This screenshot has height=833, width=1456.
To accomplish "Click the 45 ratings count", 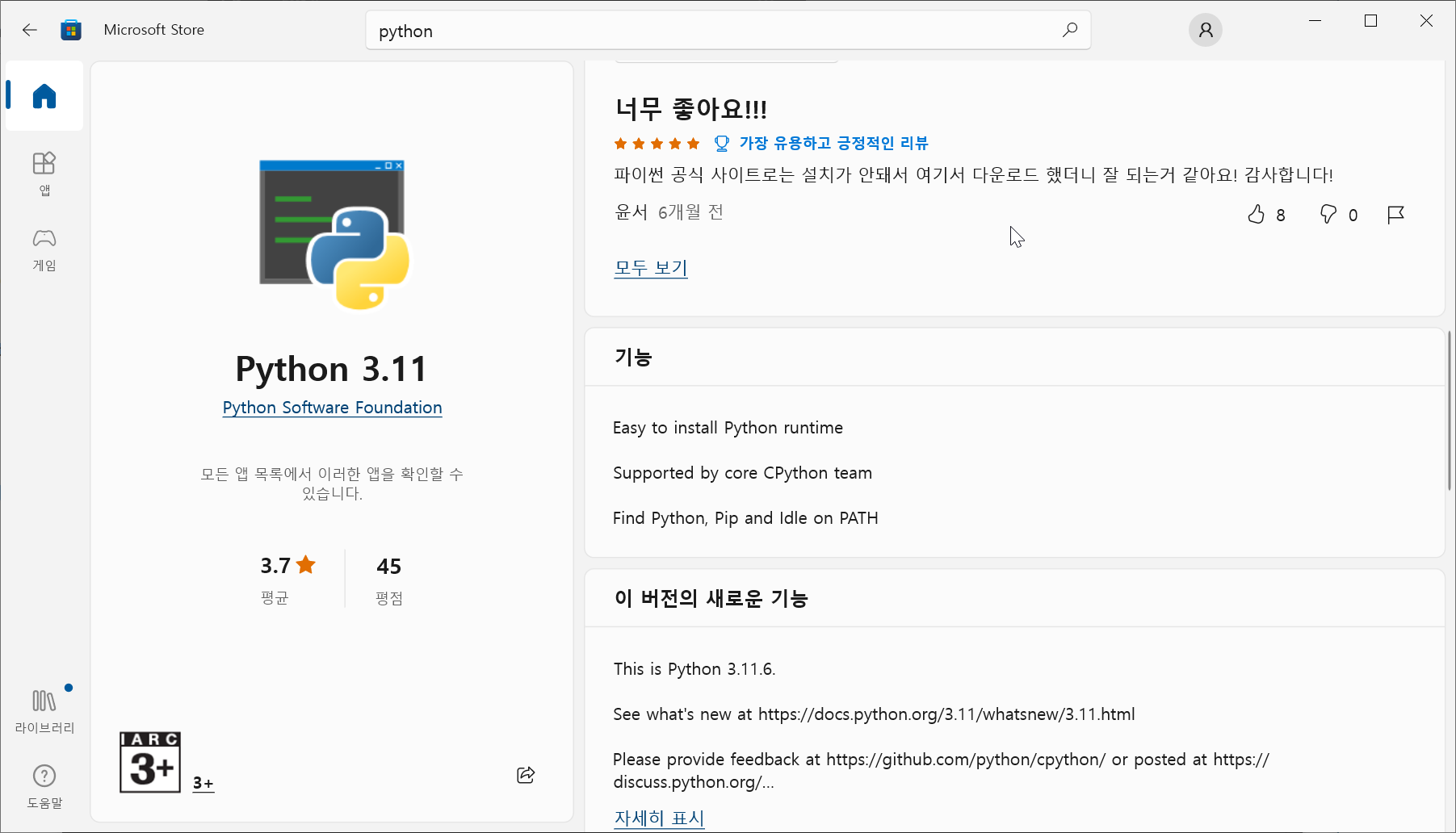I will click(388, 566).
